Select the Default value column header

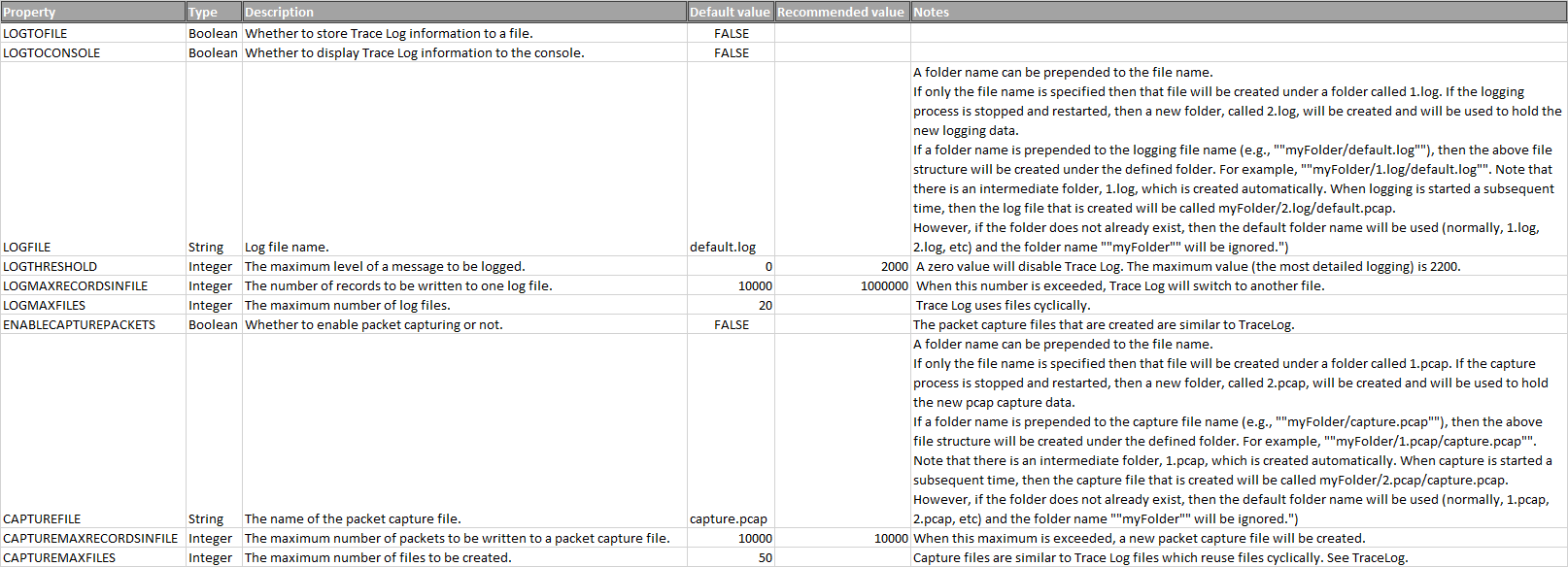730,12
